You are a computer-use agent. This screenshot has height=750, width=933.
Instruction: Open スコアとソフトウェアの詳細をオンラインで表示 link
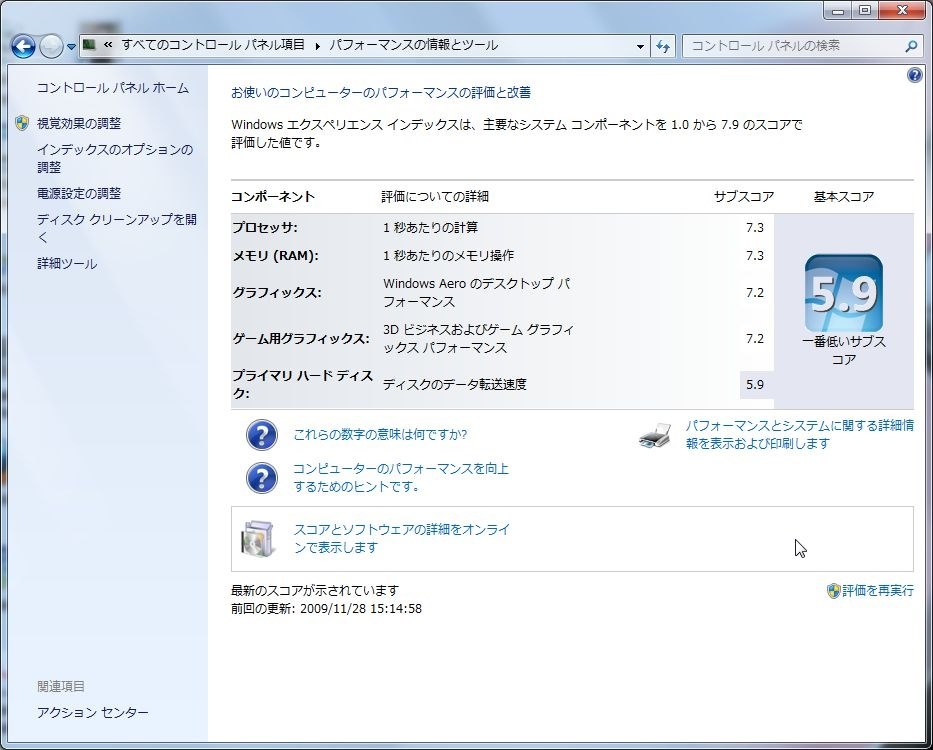point(402,538)
